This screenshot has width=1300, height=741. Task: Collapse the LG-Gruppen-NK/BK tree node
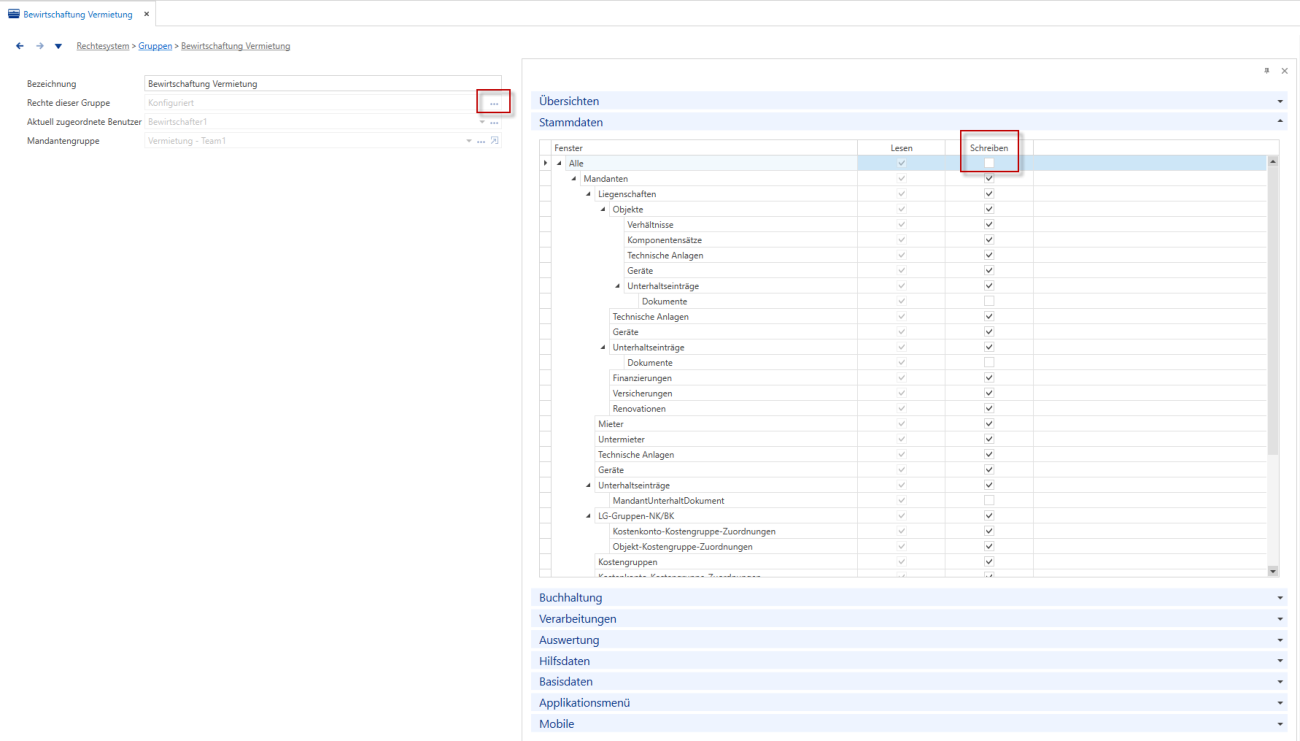pos(589,516)
